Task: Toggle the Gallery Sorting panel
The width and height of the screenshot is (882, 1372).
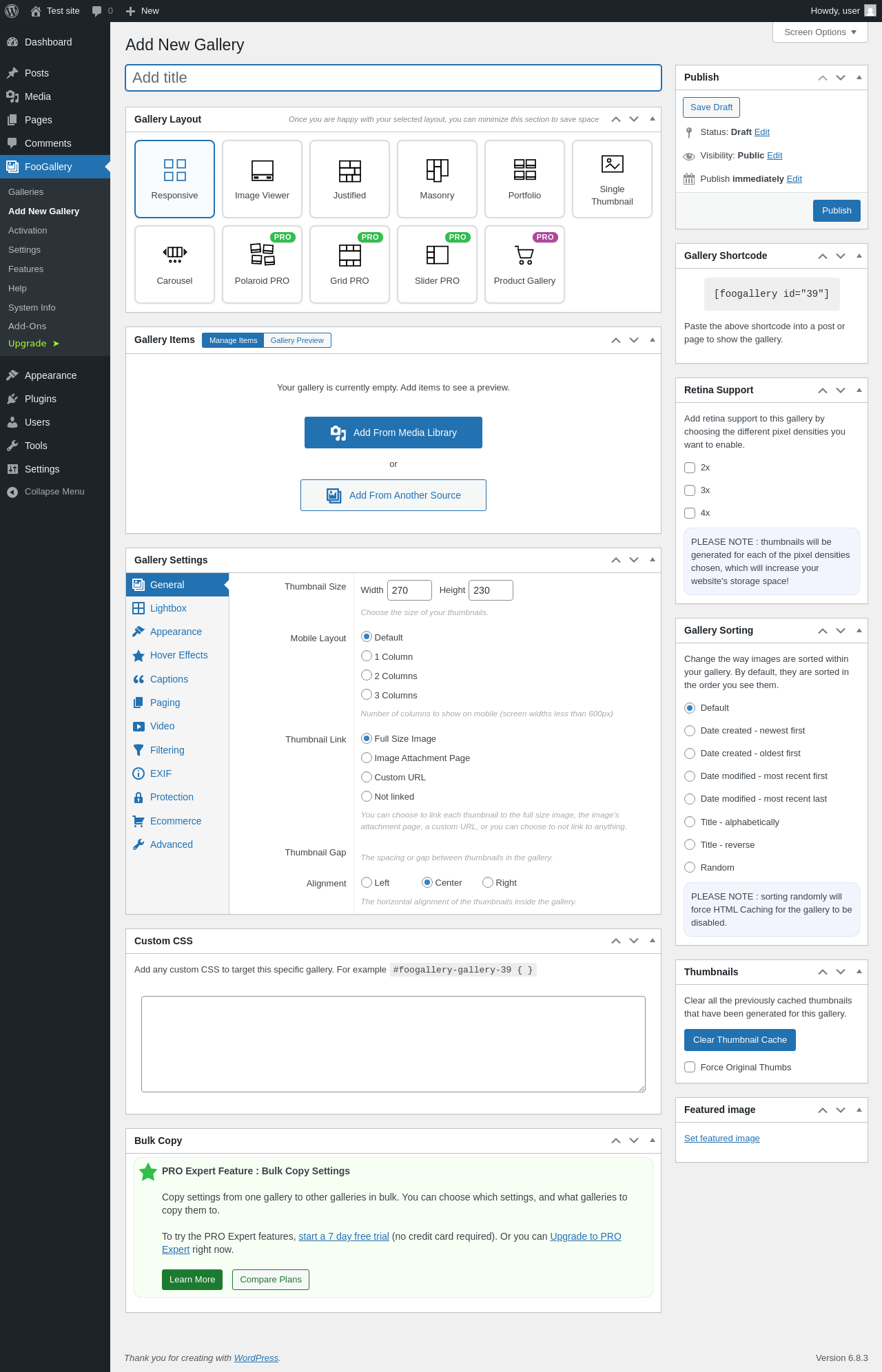Action: (859, 631)
